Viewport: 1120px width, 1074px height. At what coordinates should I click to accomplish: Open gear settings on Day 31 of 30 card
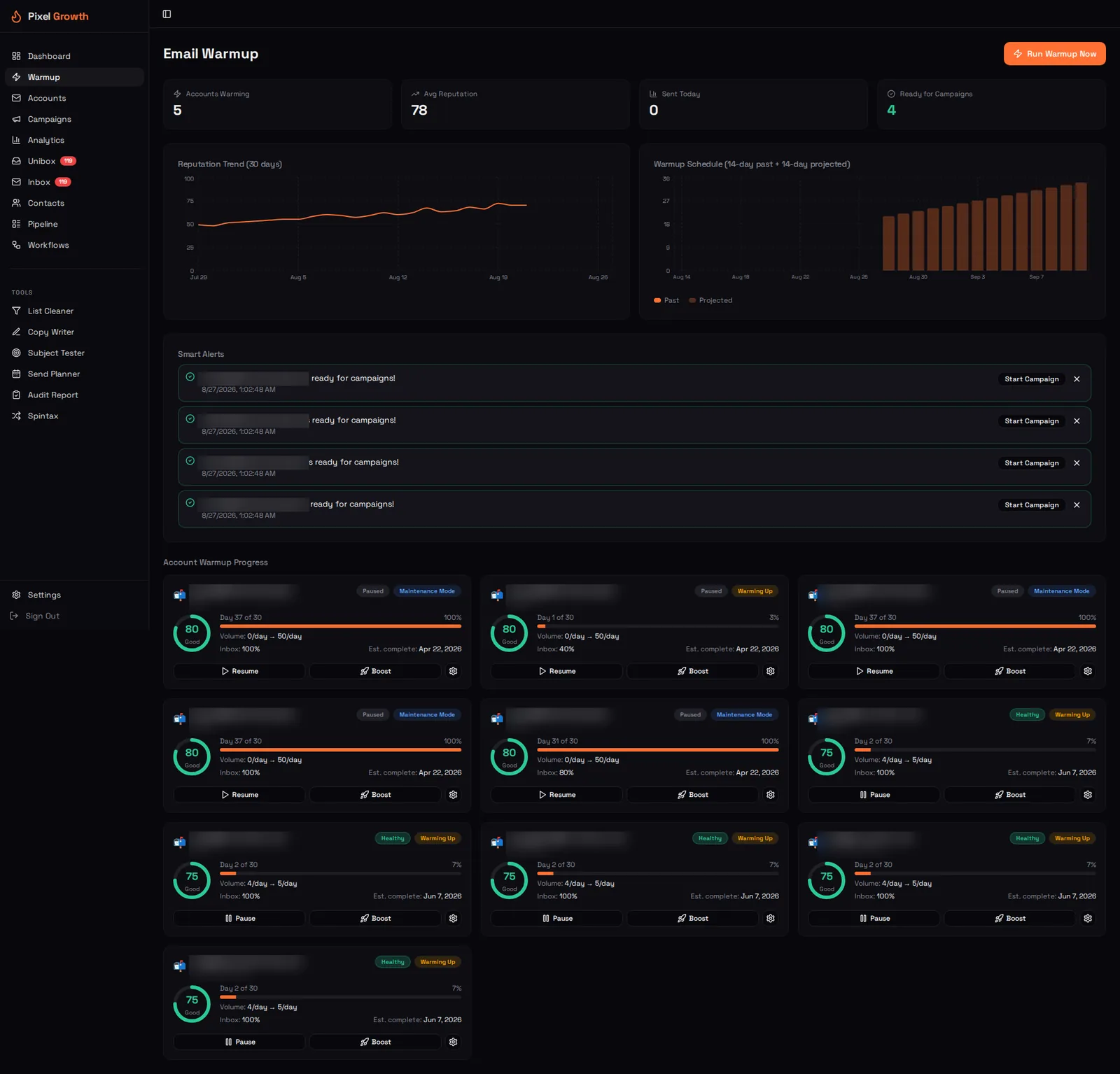click(771, 795)
